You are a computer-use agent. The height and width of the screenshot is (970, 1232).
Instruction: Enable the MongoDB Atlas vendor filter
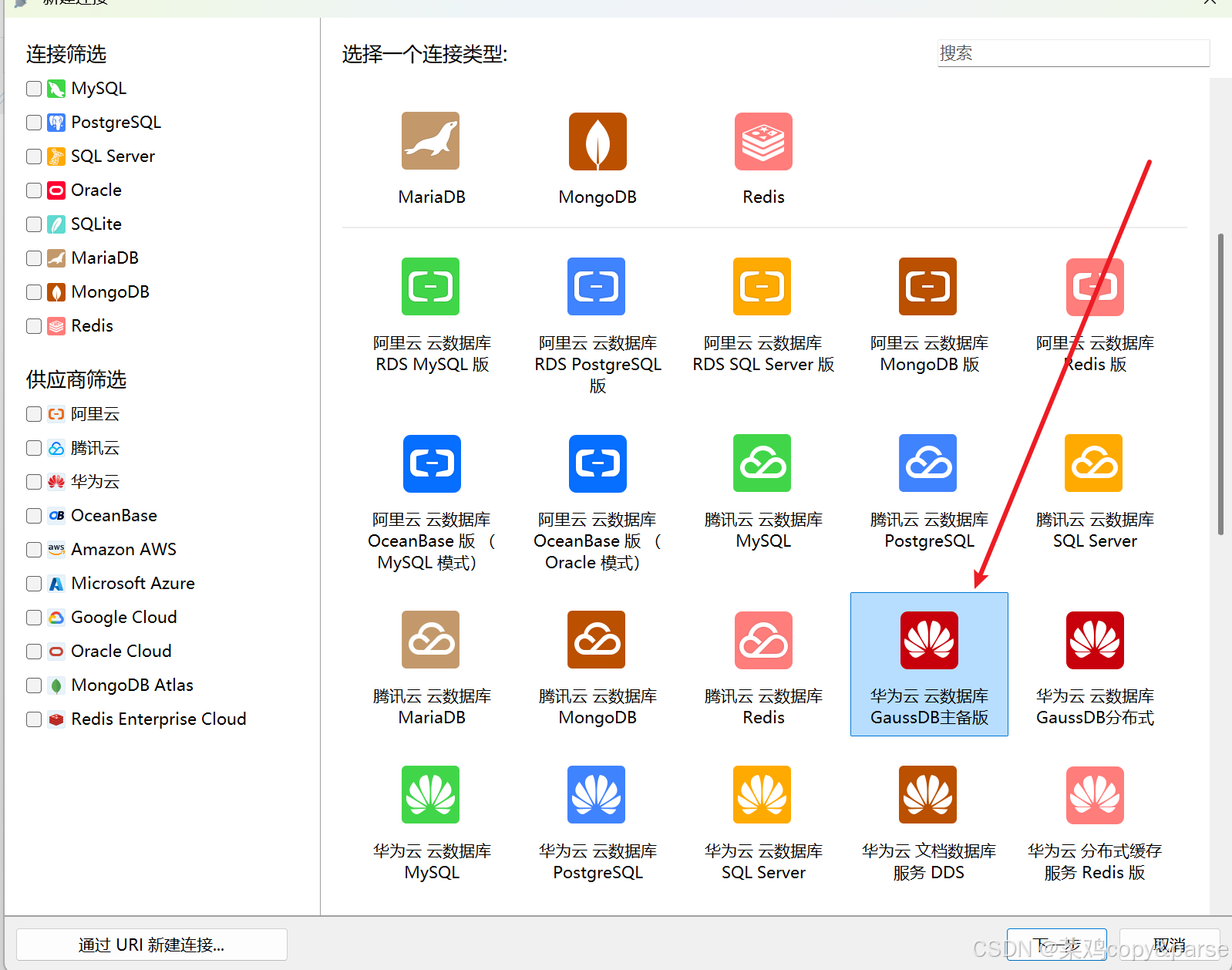click(x=34, y=685)
